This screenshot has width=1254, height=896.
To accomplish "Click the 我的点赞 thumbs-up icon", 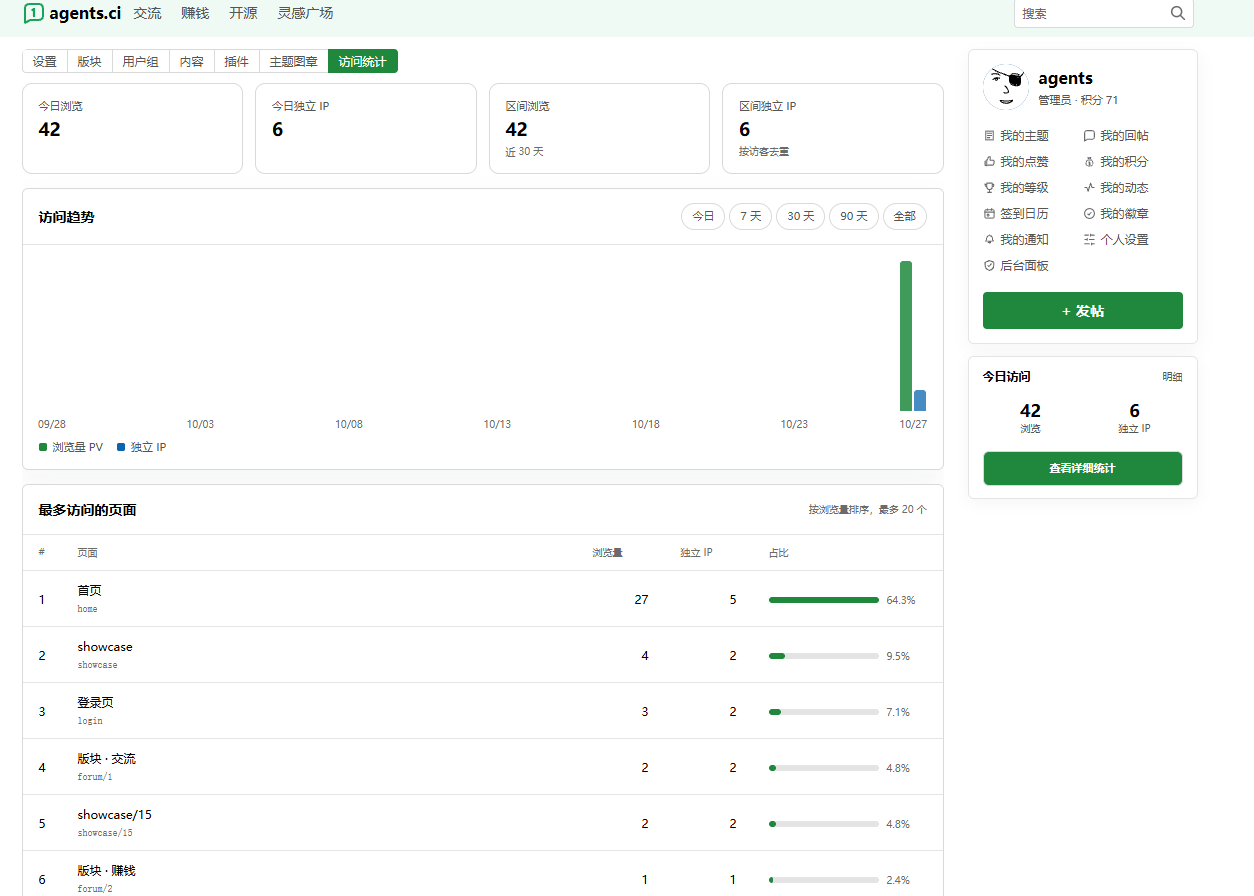I will [x=990, y=162].
